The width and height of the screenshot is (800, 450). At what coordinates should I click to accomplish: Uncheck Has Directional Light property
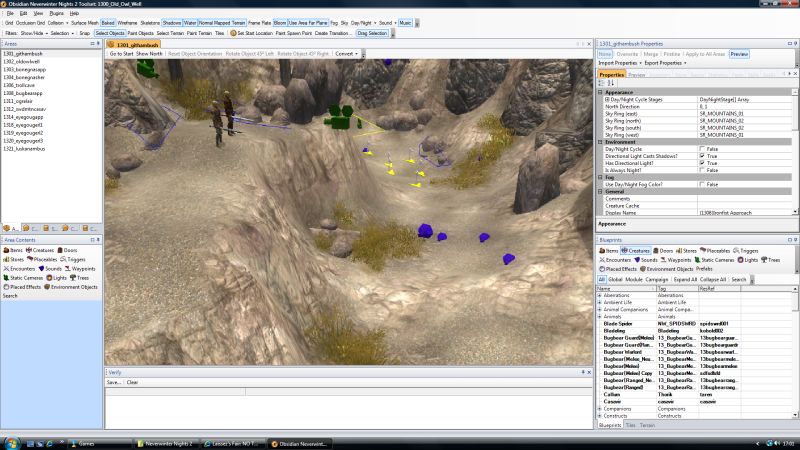coord(702,163)
